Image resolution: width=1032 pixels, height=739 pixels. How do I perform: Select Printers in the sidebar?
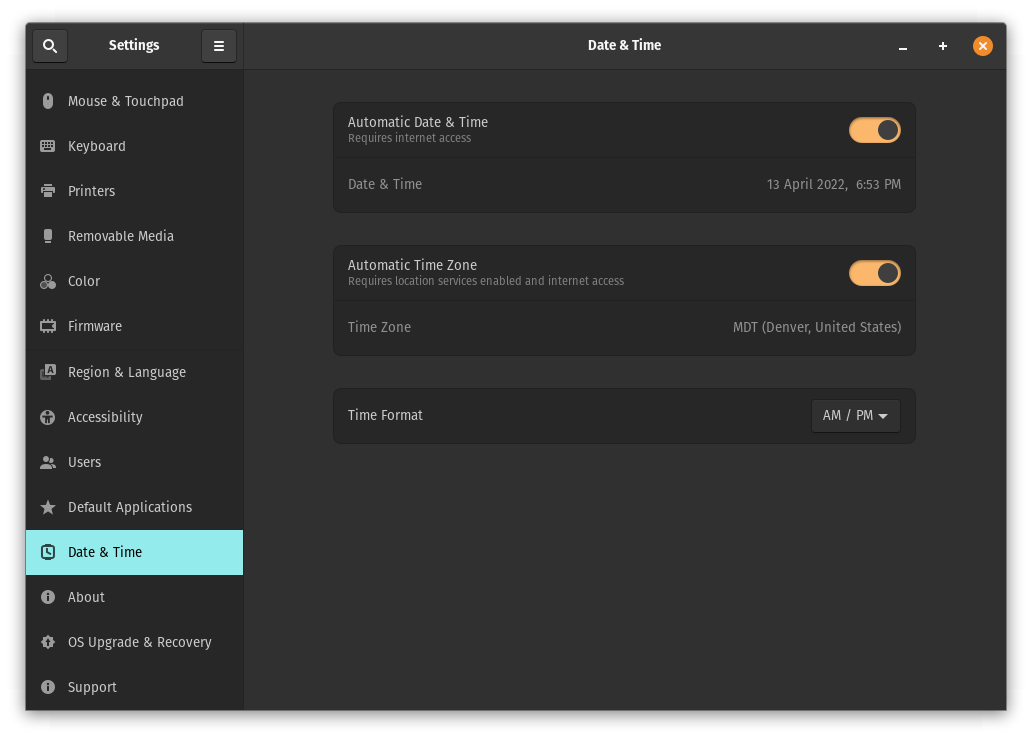tap(134, 191)
